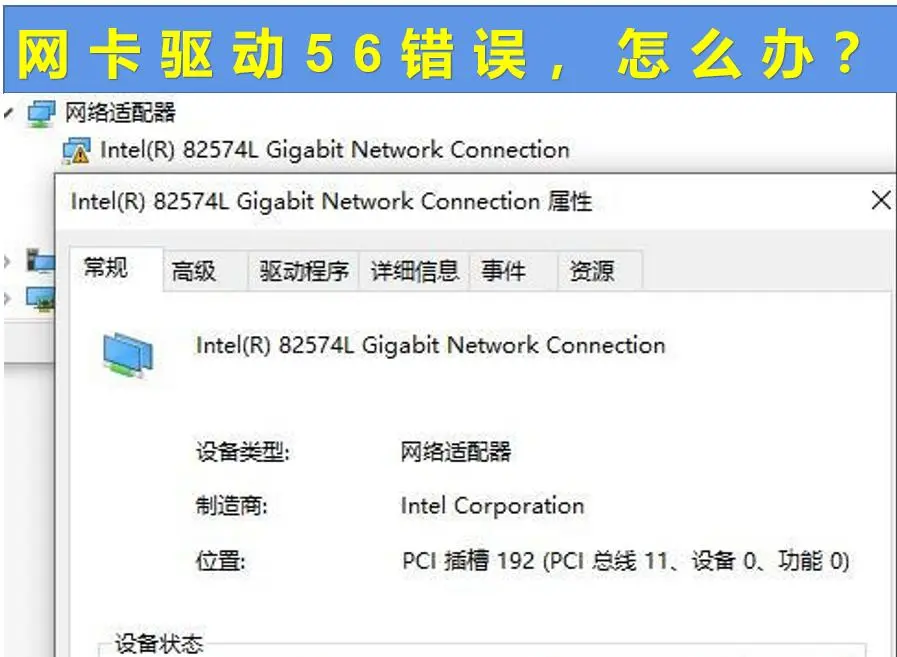897x657 pixels.
Task: Click the 网络适配器 category icon
Action: [x=41, y=113]
